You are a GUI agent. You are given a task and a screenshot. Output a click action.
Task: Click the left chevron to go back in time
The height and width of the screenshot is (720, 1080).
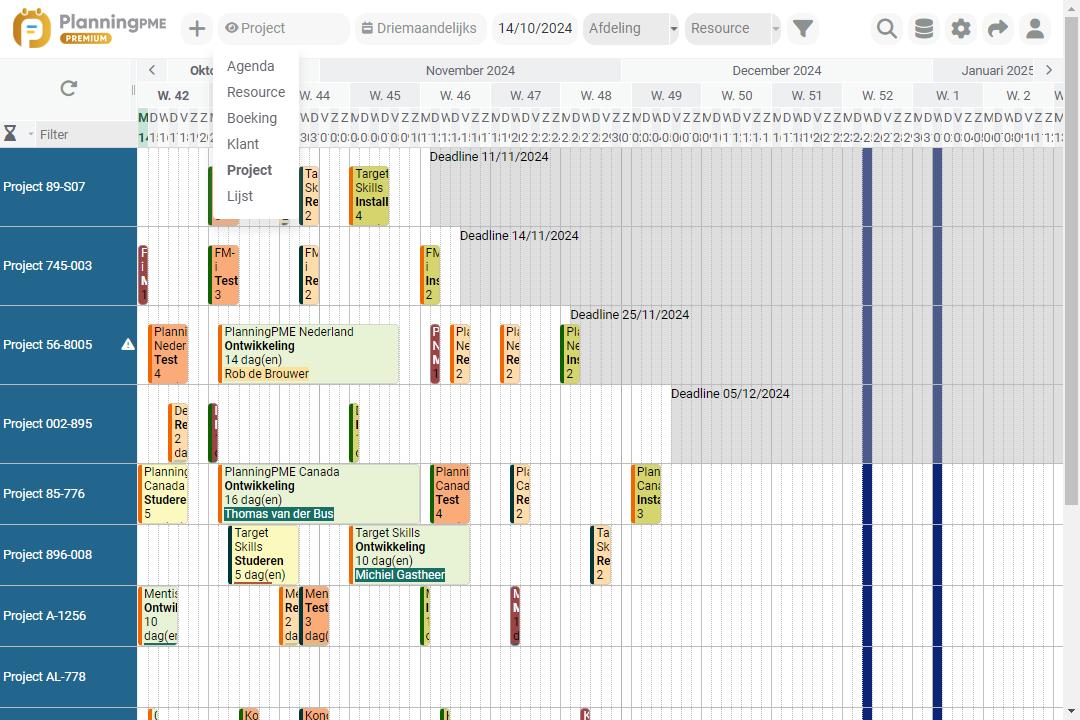151,70
